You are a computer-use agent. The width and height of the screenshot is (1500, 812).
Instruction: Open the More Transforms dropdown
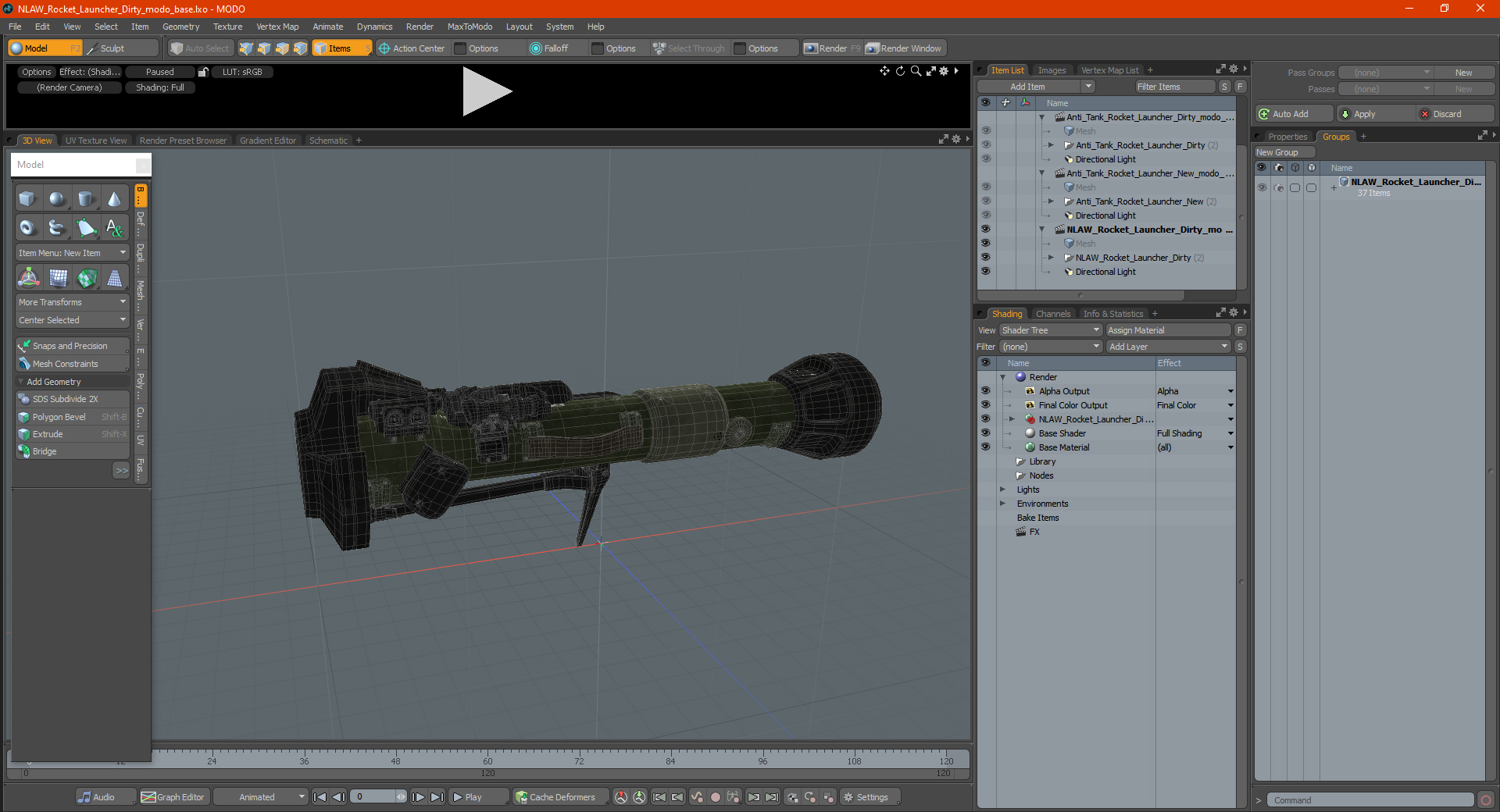coord(73,302)
